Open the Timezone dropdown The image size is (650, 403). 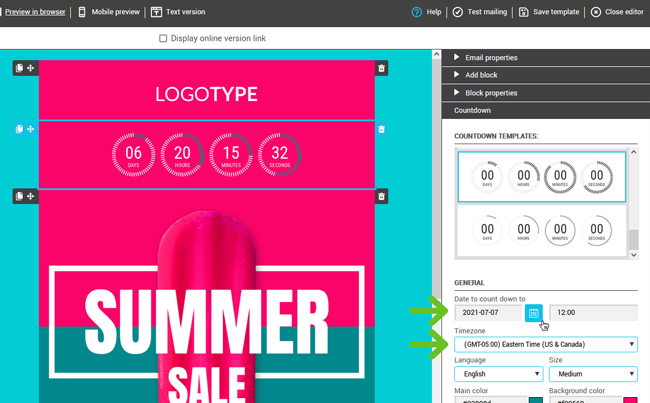click(545, 345)
